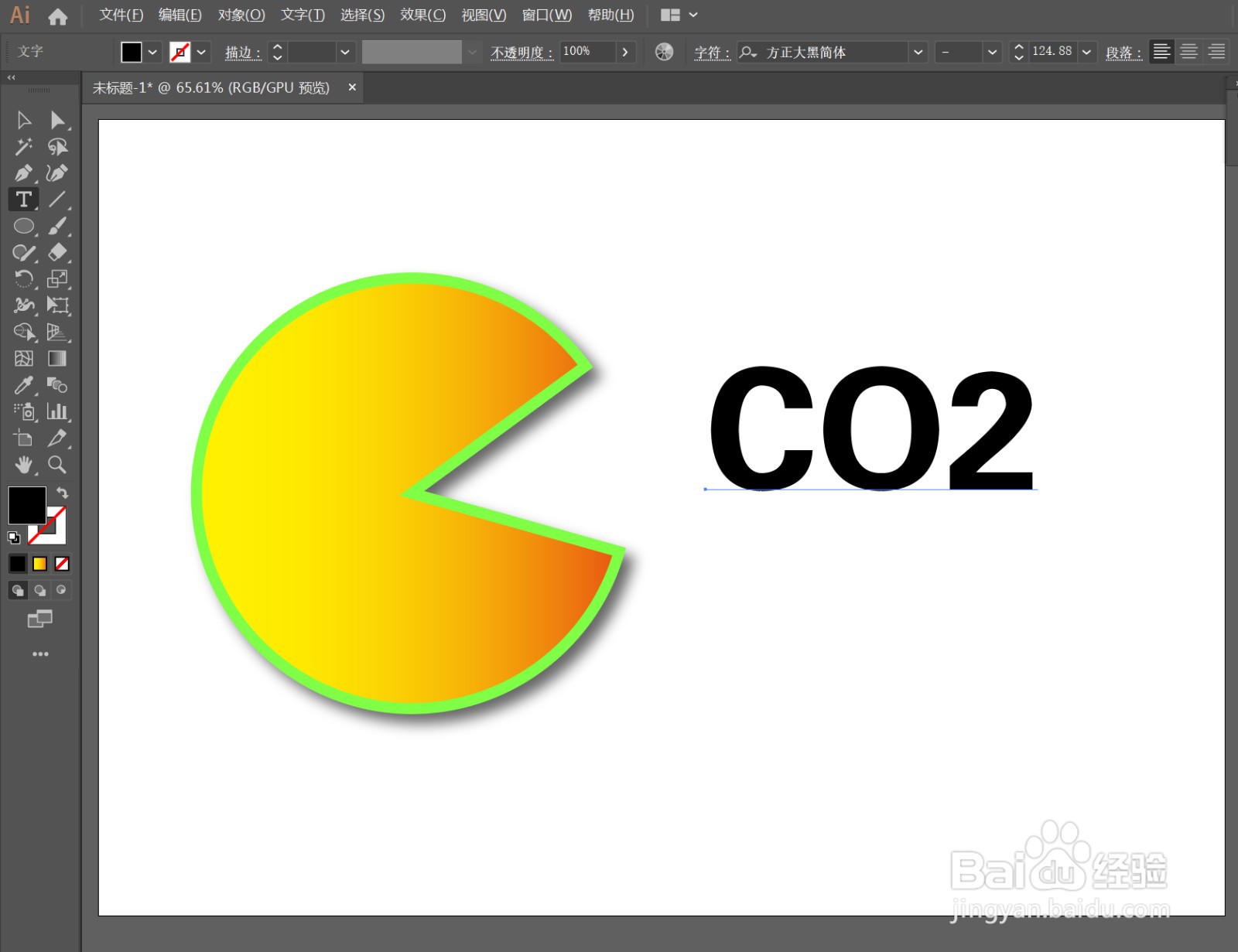Apply None mode button
The height and width of the screenshot is (952, 1238).
(x=62, y=564)
